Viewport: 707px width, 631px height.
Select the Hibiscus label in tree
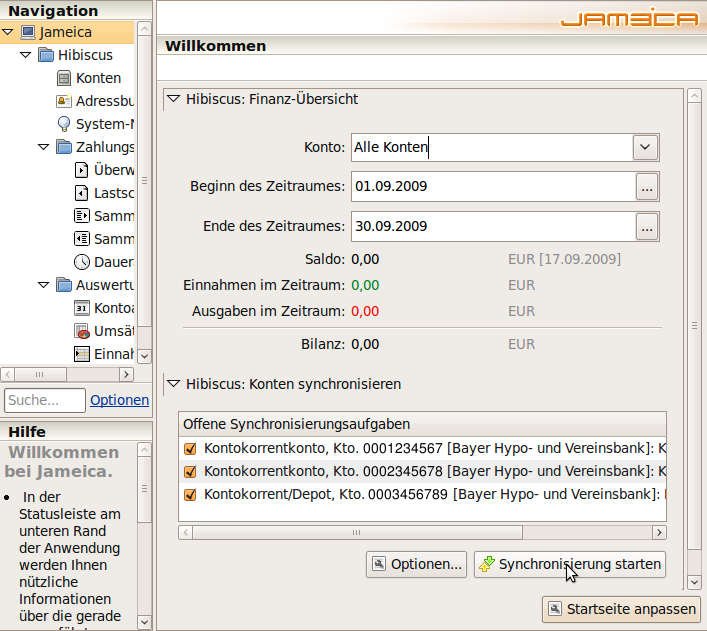85,55
